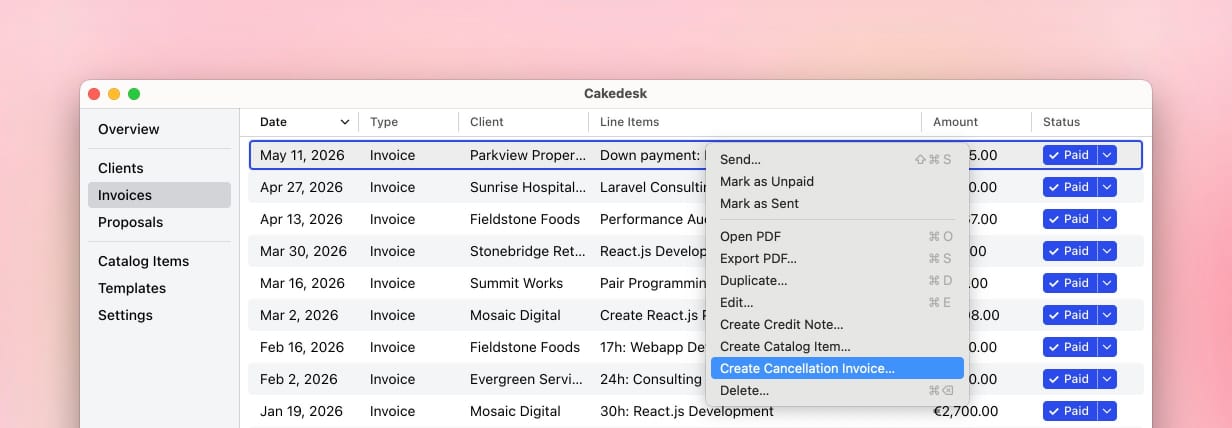Open status dropdown arrow for Apr 13, 2026 row

click(1107, 219)
